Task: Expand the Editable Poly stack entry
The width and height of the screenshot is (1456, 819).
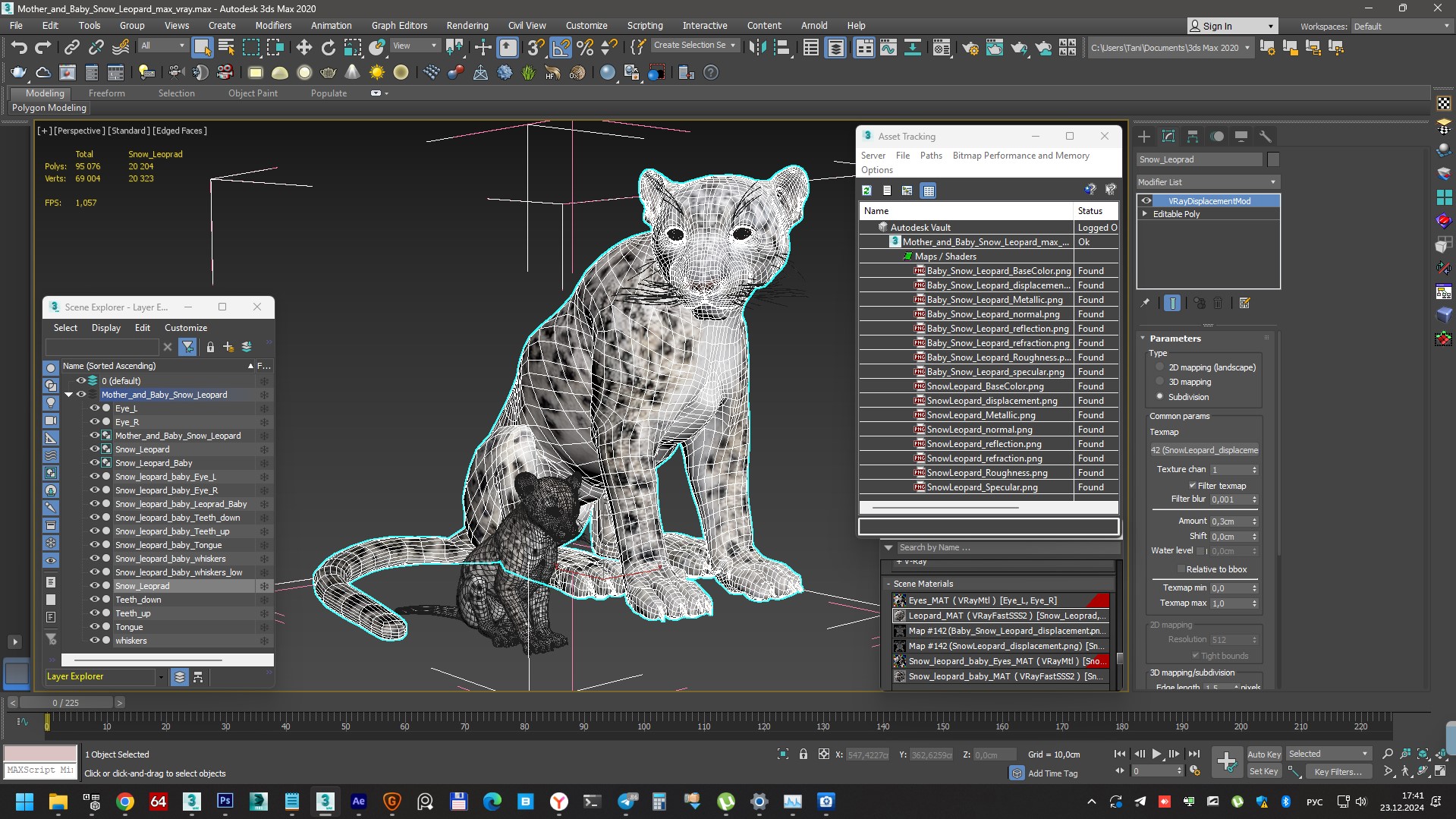Action: point(1145,214)
